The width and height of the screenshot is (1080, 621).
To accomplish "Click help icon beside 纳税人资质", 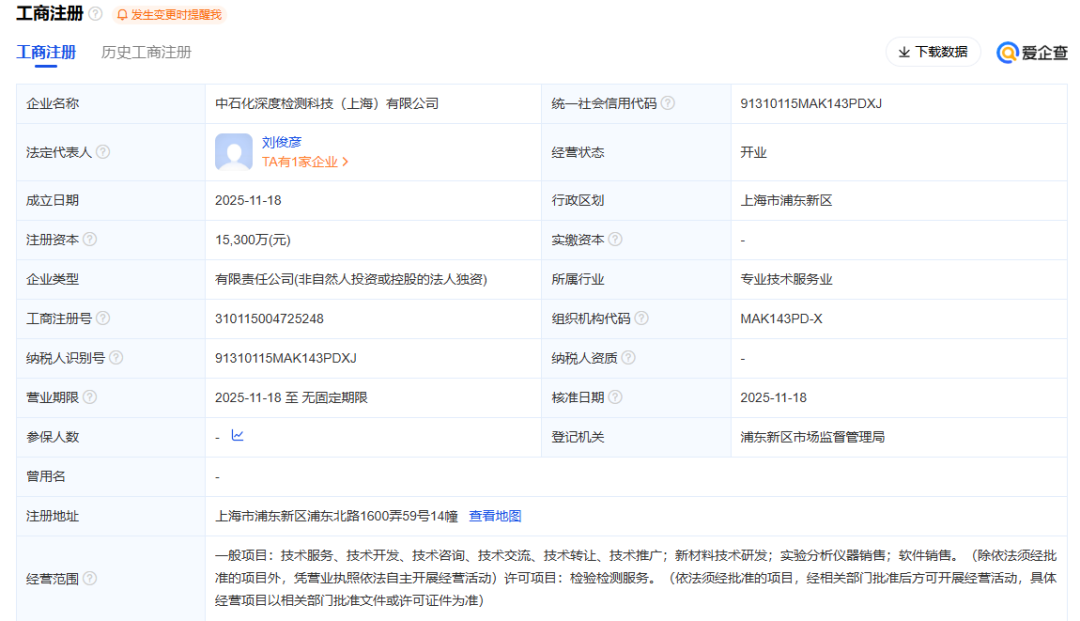I will (628, 357).
